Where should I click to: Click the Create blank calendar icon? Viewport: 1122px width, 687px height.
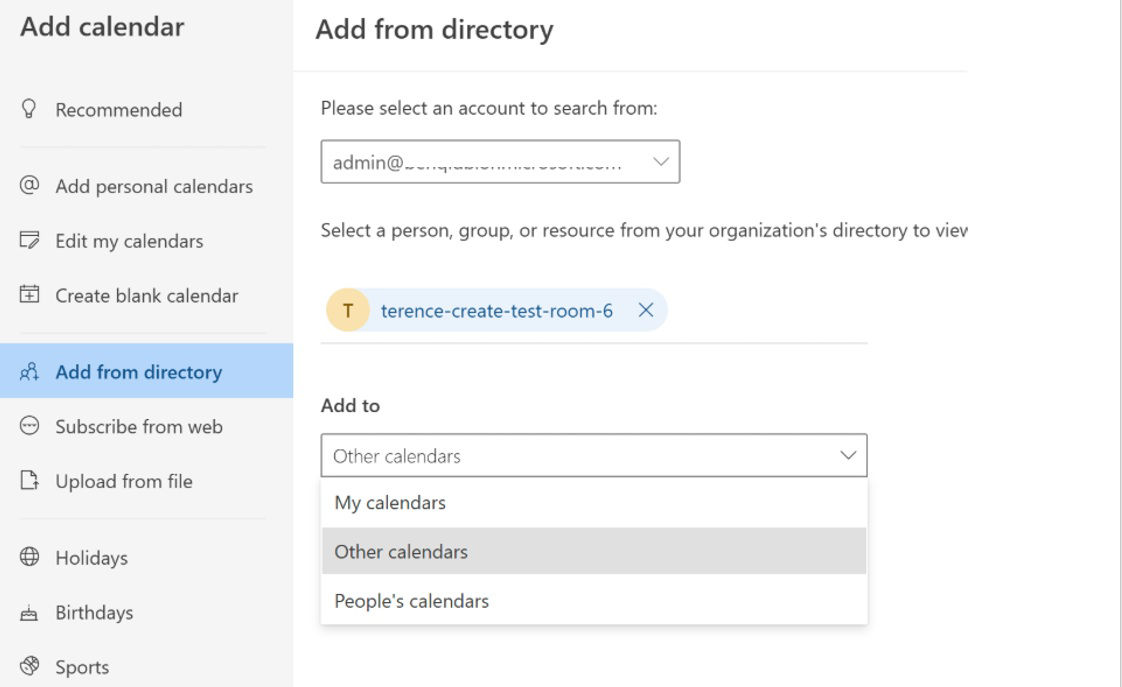coord(29,295)
